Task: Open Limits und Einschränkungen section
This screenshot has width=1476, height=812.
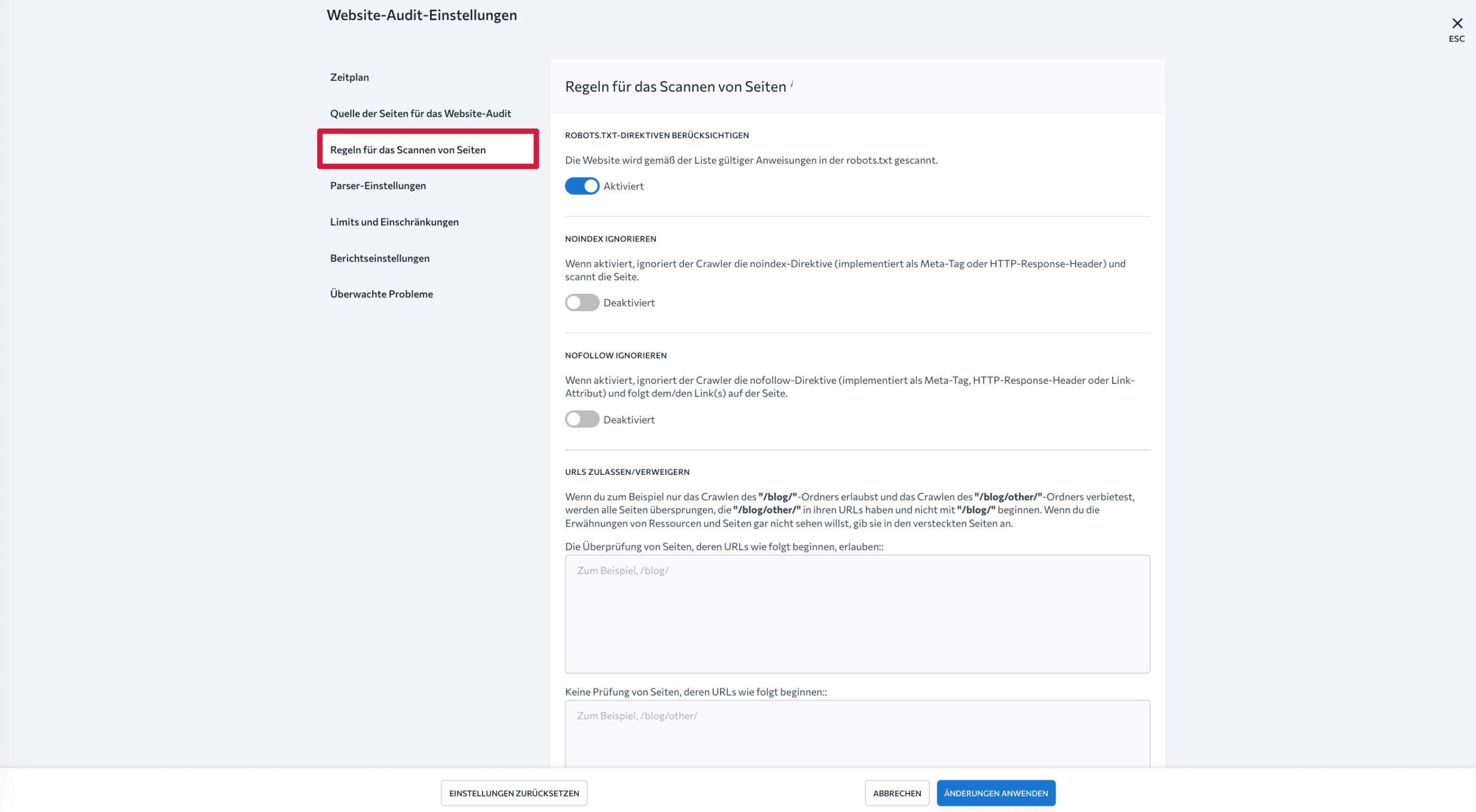Action: click(x=394, y=222)
